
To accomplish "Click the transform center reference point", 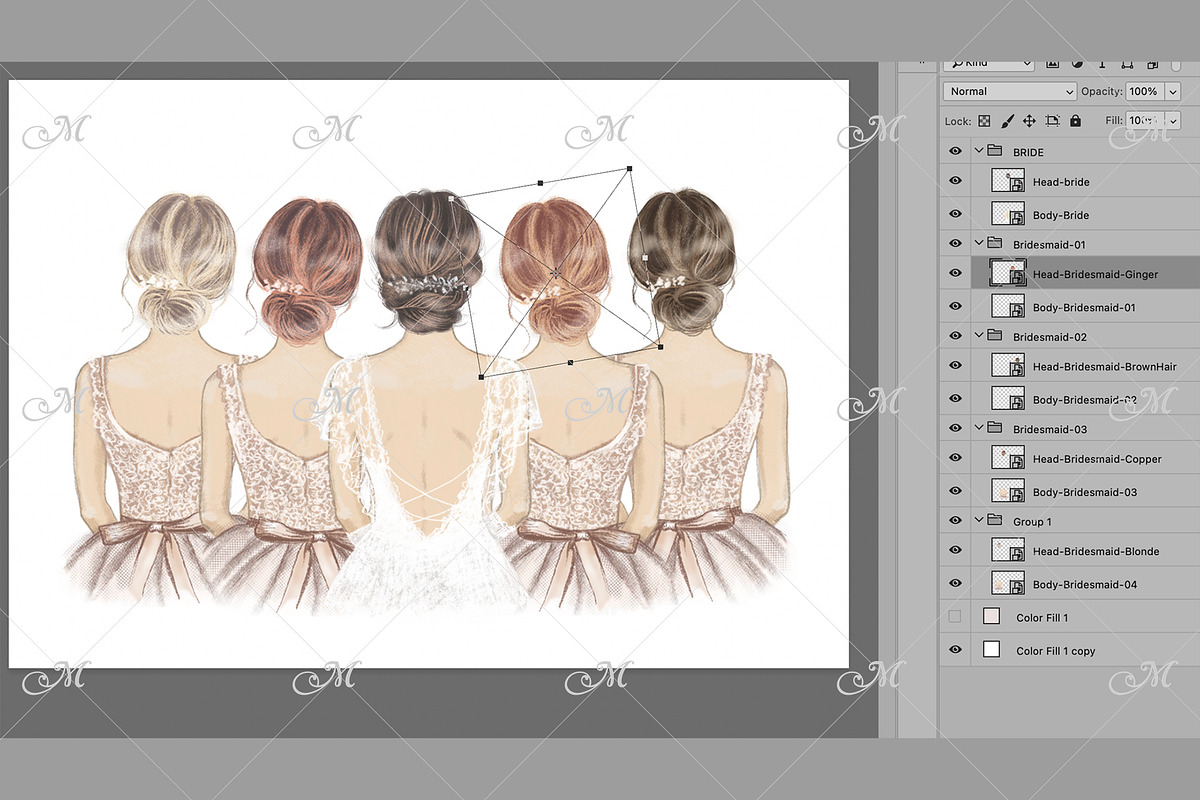I will click(x=555, y=273).
